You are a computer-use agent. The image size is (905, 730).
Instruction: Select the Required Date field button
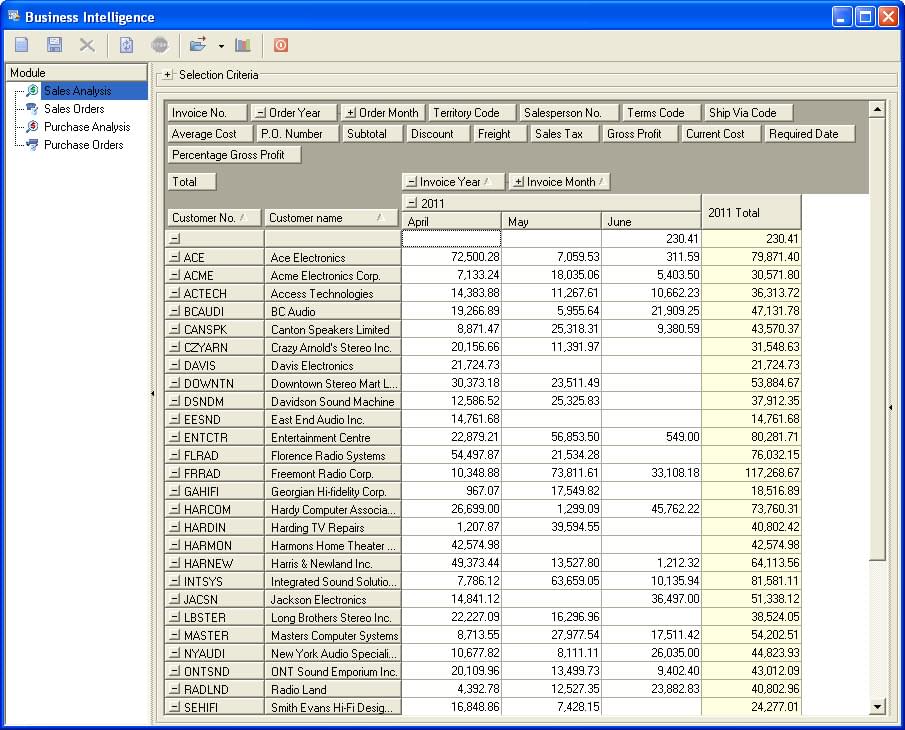click(809, 134)
